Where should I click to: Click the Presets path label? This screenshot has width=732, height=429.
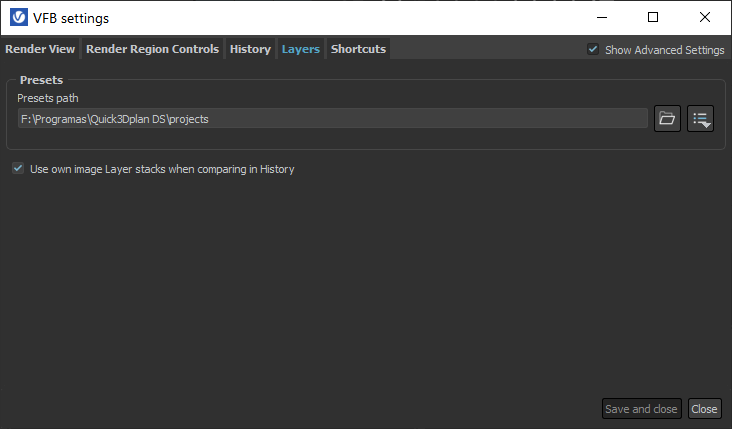48,98
